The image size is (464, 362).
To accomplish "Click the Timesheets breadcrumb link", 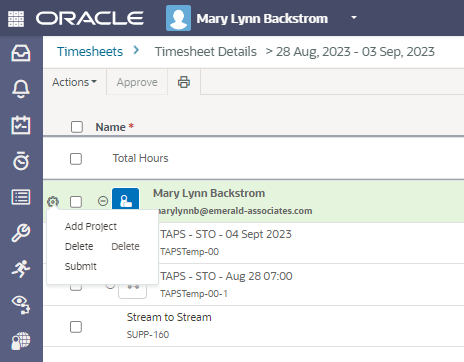I will tap(90, 52).
